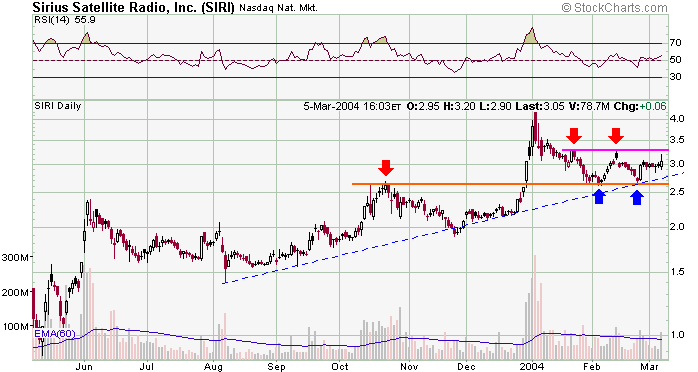The height and width of the screenshot is (372, 698).
Task: Click the 50 level on the RSI axis
Action: click(675, 60)
